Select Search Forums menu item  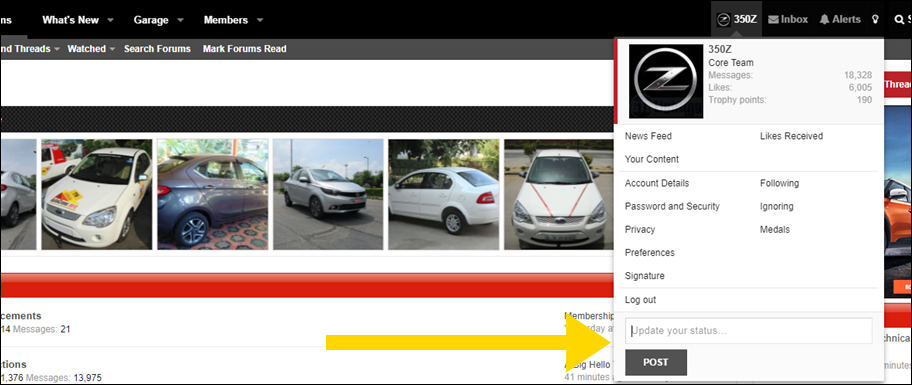(157, 49)
